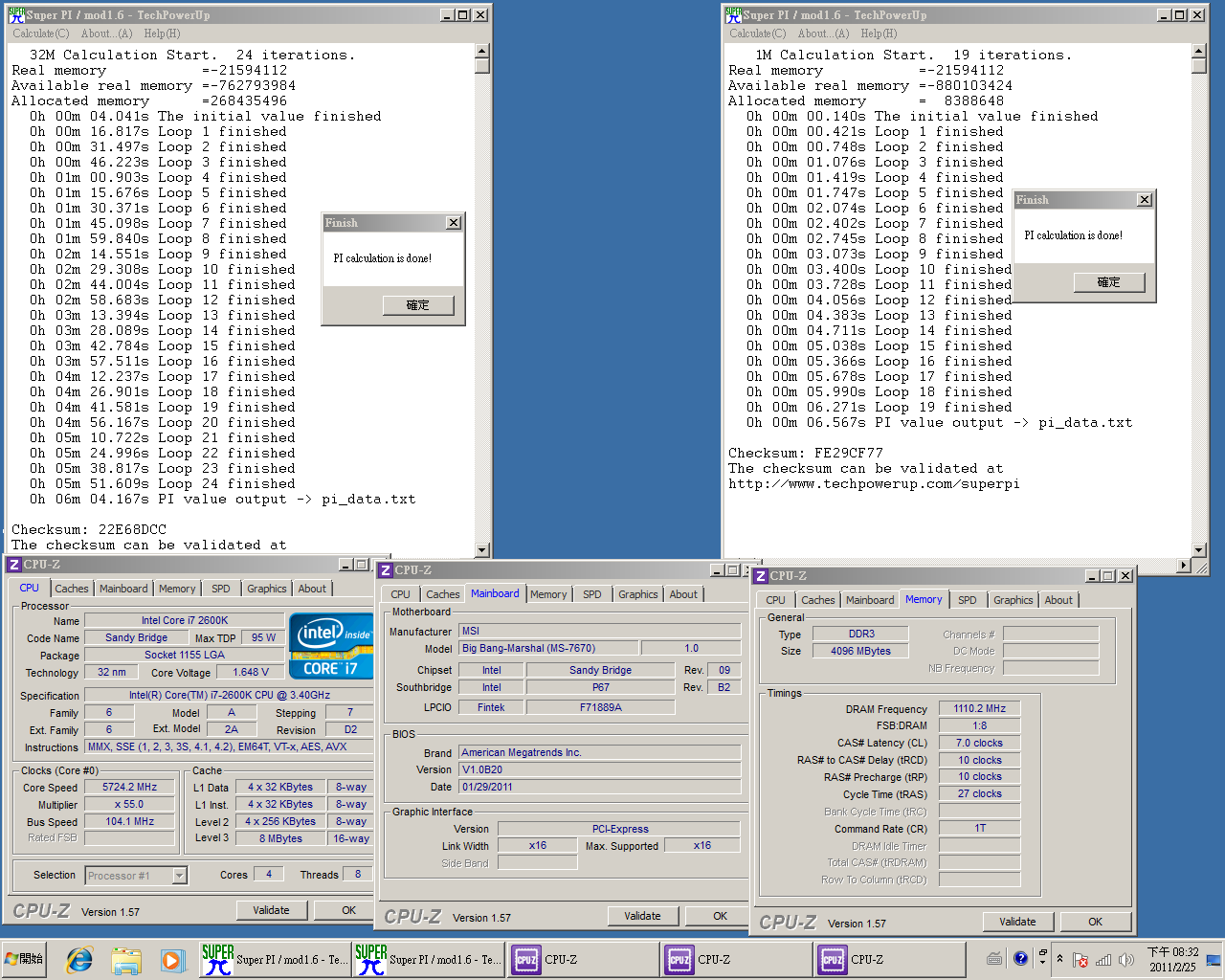Click OK in the CPU-Z Timings window
The height and width of the screenshot is (980, 1225).
[1096, 922]
